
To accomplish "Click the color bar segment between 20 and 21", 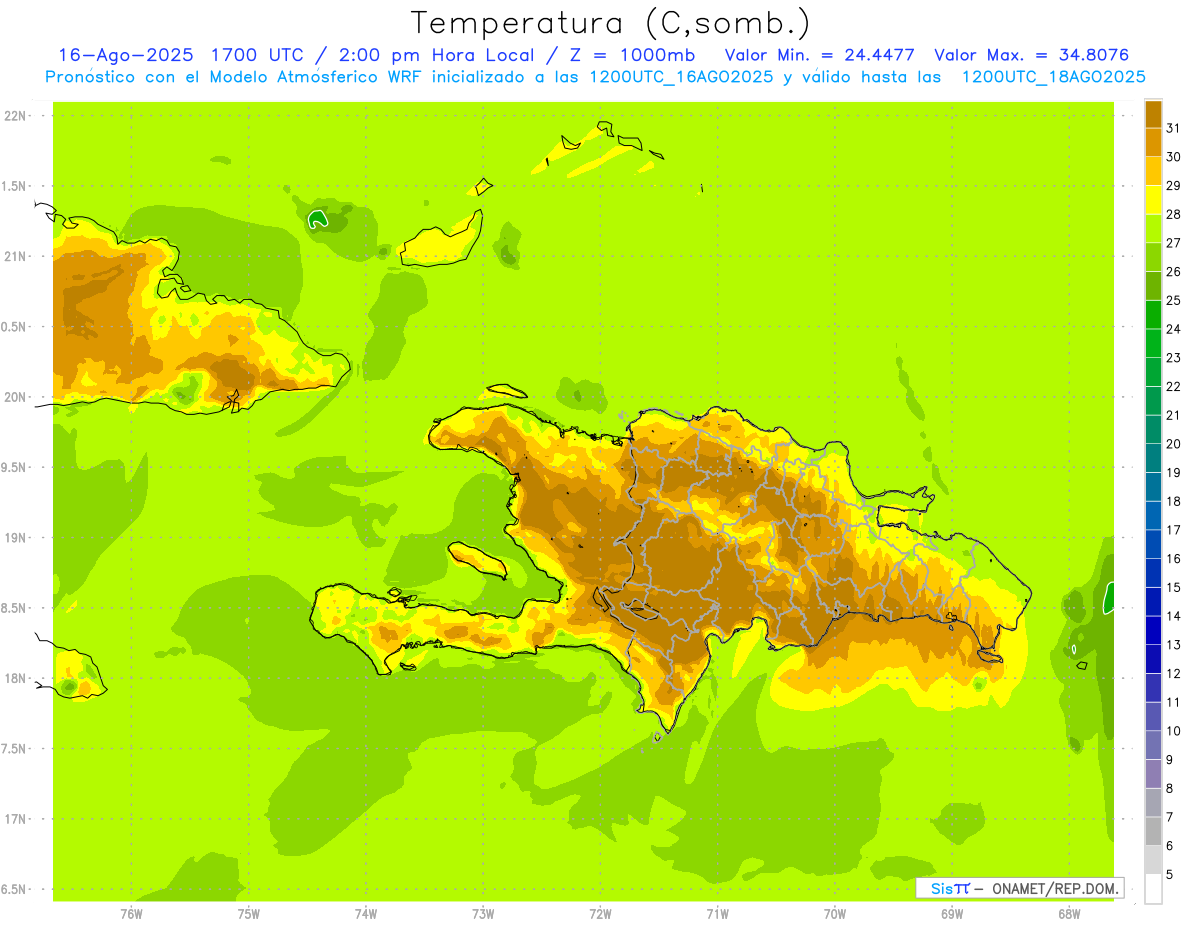I will point(1153,429).
